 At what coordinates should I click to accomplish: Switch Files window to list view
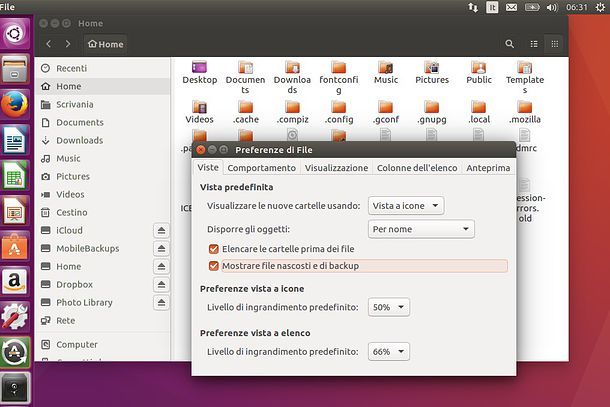(x=534, y=44)
